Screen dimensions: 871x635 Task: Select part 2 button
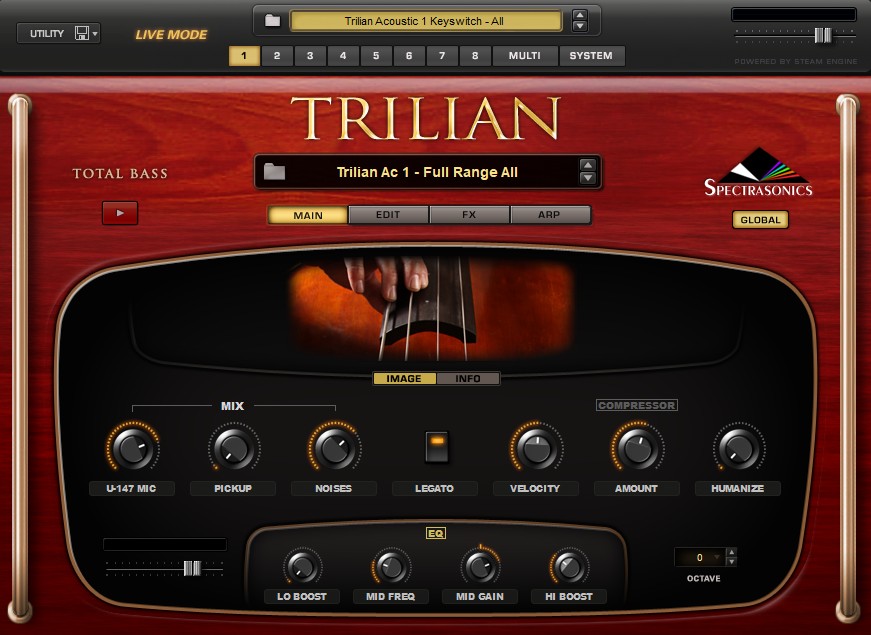point(277,56)
